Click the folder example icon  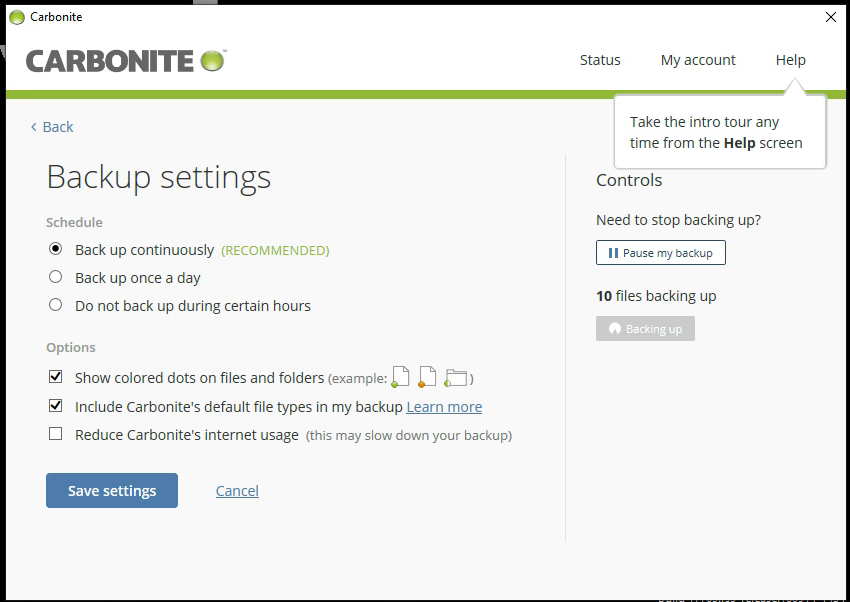tap(456, 378)
